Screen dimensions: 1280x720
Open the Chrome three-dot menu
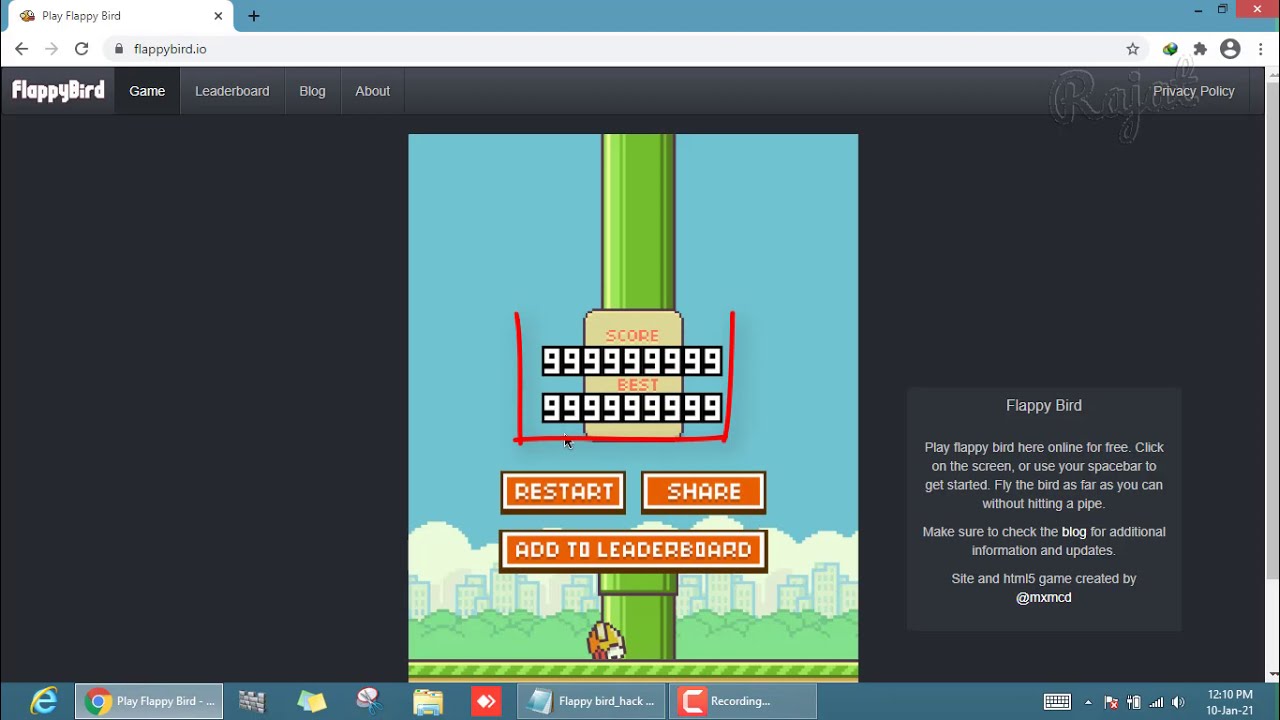pyautogui.click(x=1260, y=49)
